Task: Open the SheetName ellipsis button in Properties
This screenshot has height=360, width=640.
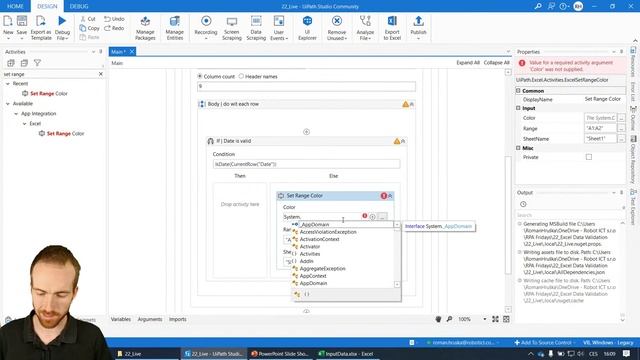Action: click(621, 139)
